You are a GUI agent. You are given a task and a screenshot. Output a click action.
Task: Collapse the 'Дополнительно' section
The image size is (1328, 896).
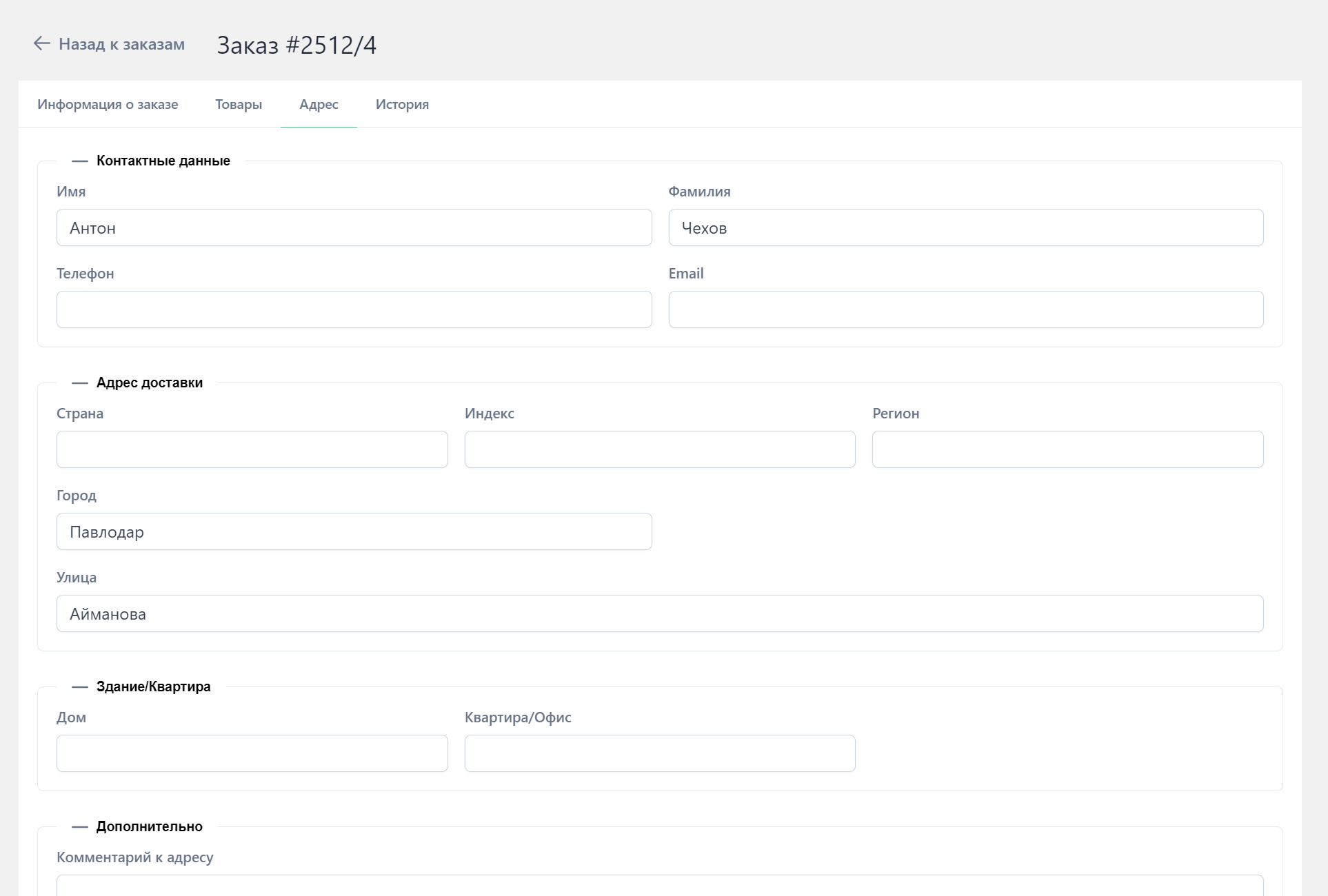tap(80, 827)
